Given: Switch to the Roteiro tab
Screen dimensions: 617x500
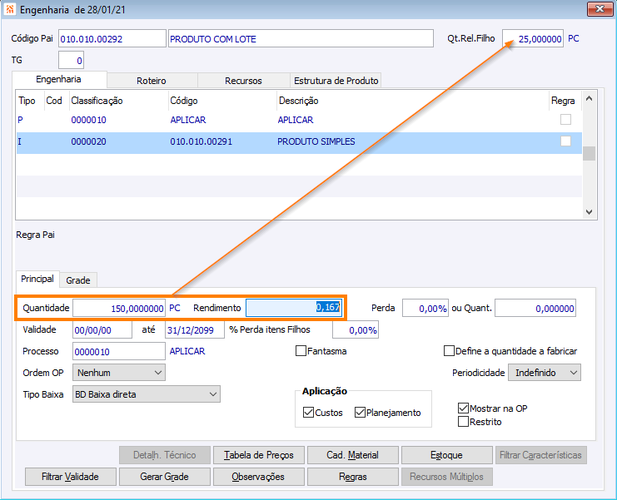Looking at the screenshot, I should coord(151,81).
